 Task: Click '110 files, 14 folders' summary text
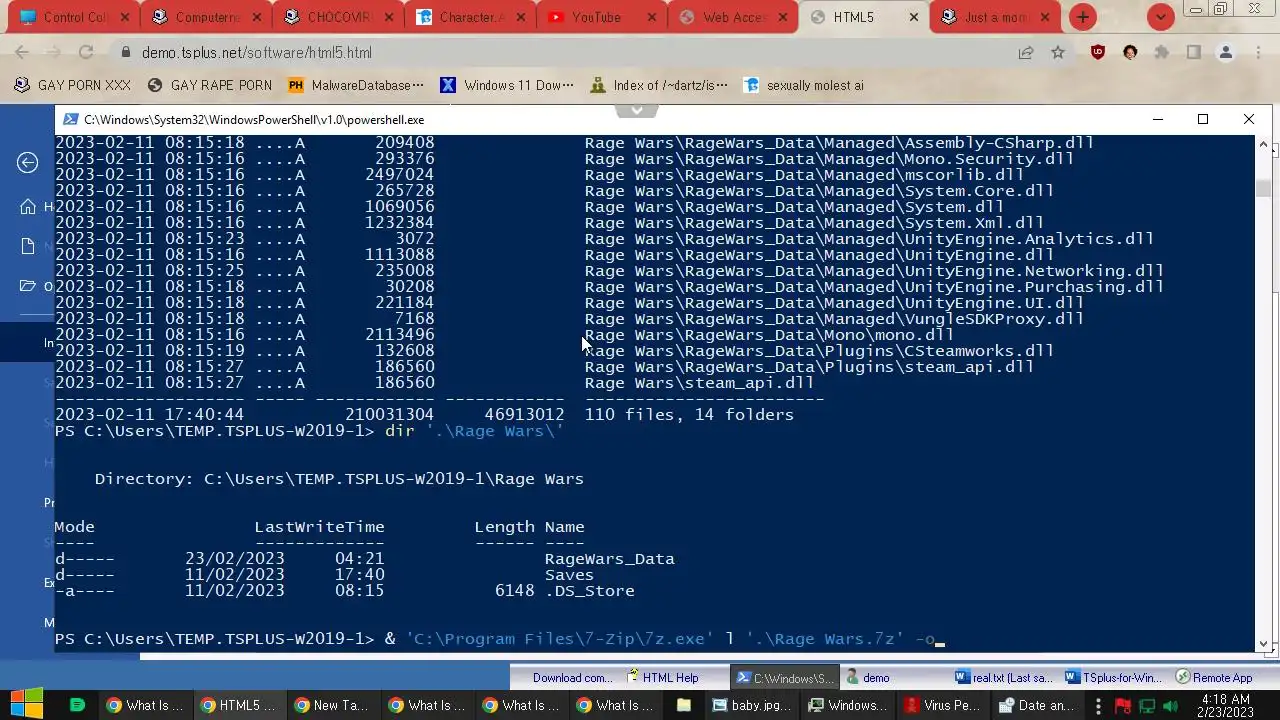coord(689,415)
